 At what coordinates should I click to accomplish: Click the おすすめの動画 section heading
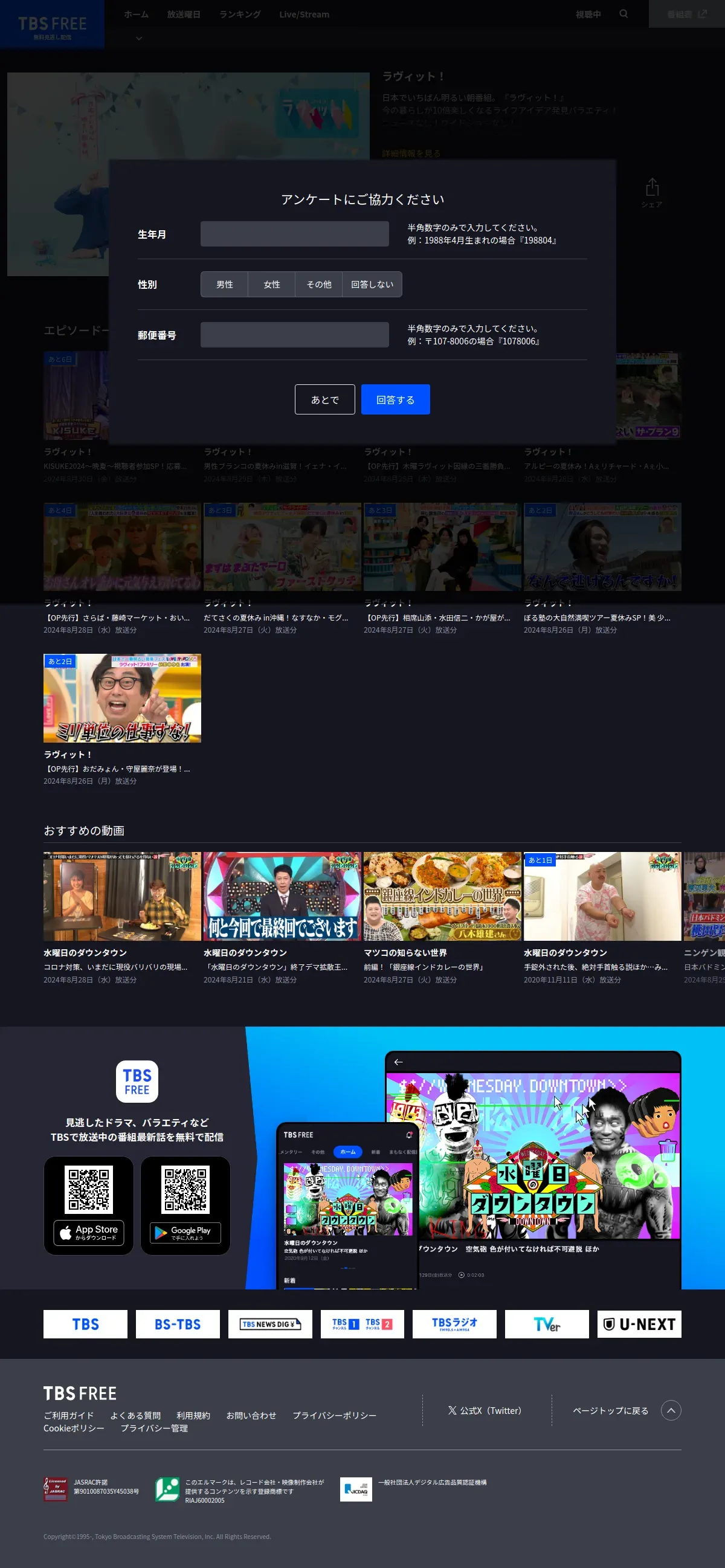tap(84, 830)
